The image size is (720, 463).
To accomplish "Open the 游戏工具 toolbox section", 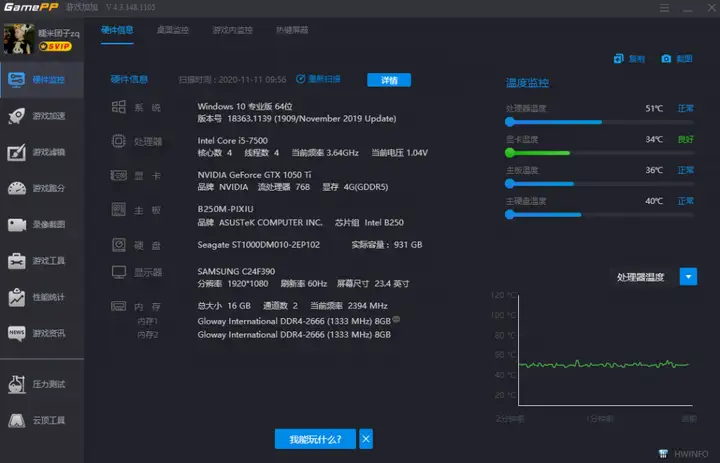I will click(x=42, y=261).
